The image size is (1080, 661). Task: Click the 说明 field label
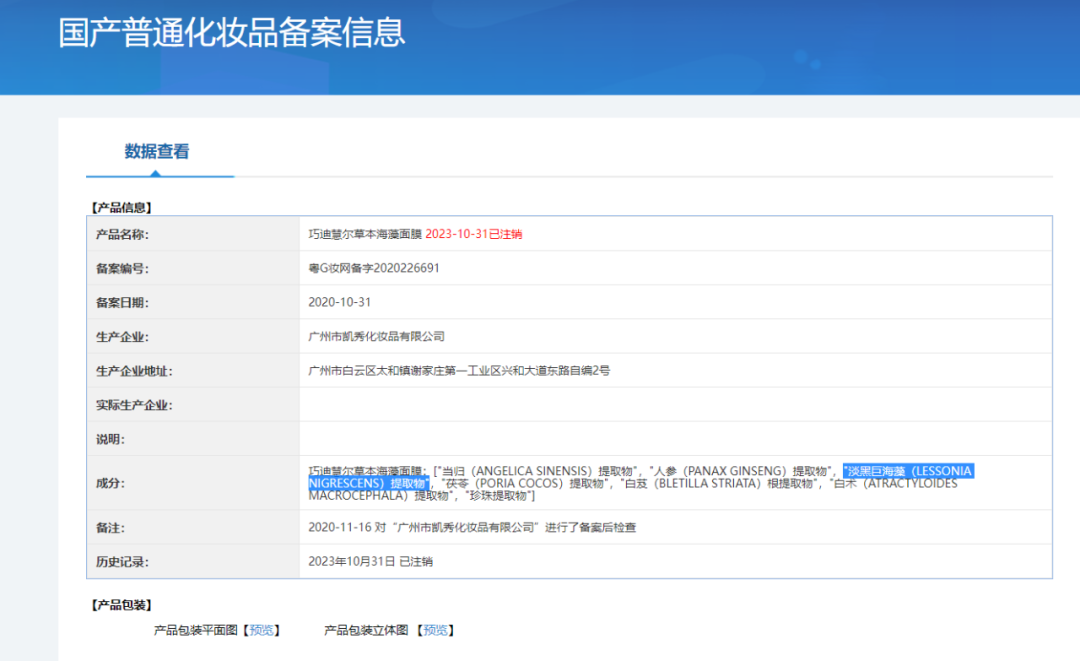pyautogui.click(x=110, y=439)
